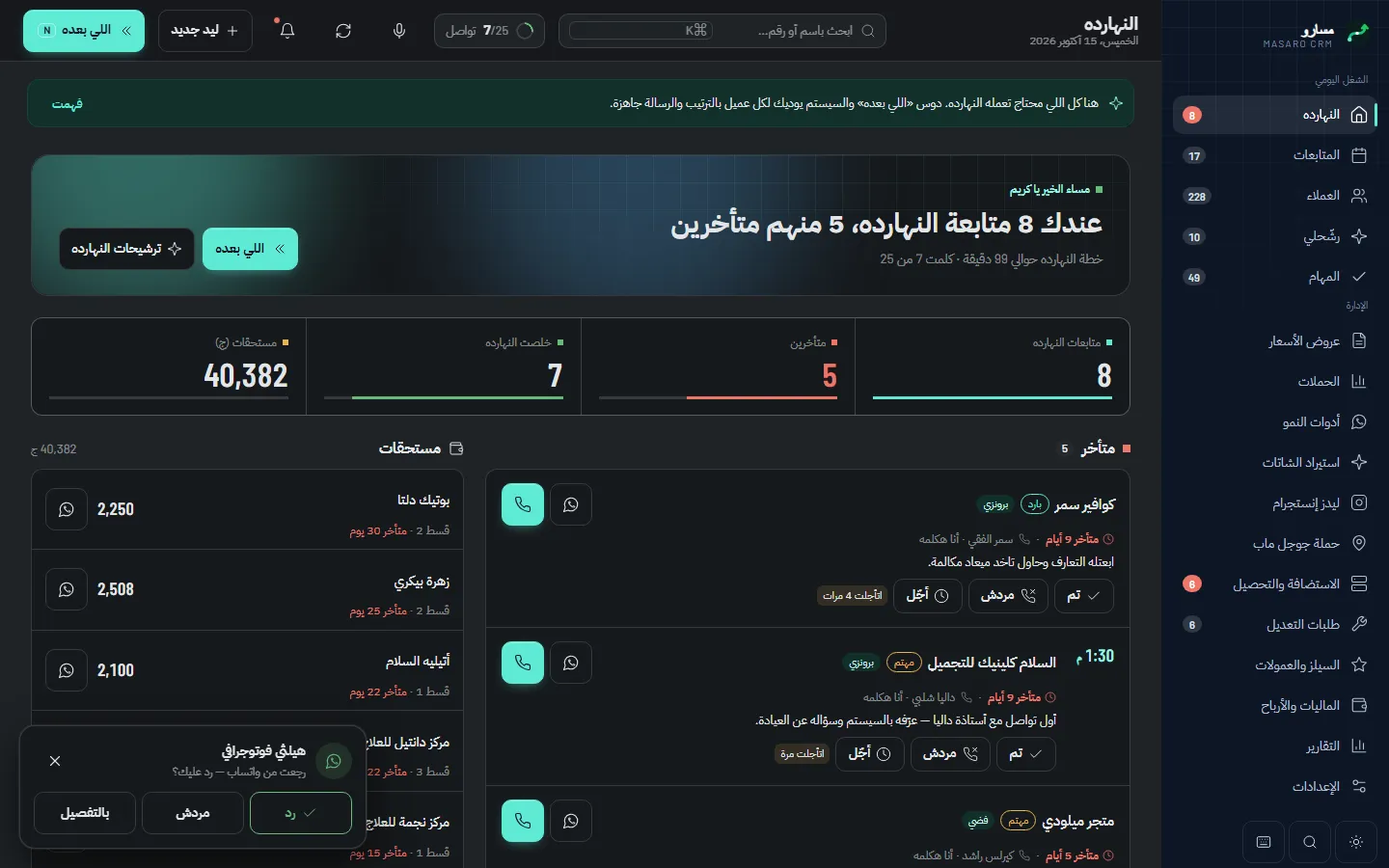
Task: Activate the microphone icon in the top bar
Action: coord(399,31)
